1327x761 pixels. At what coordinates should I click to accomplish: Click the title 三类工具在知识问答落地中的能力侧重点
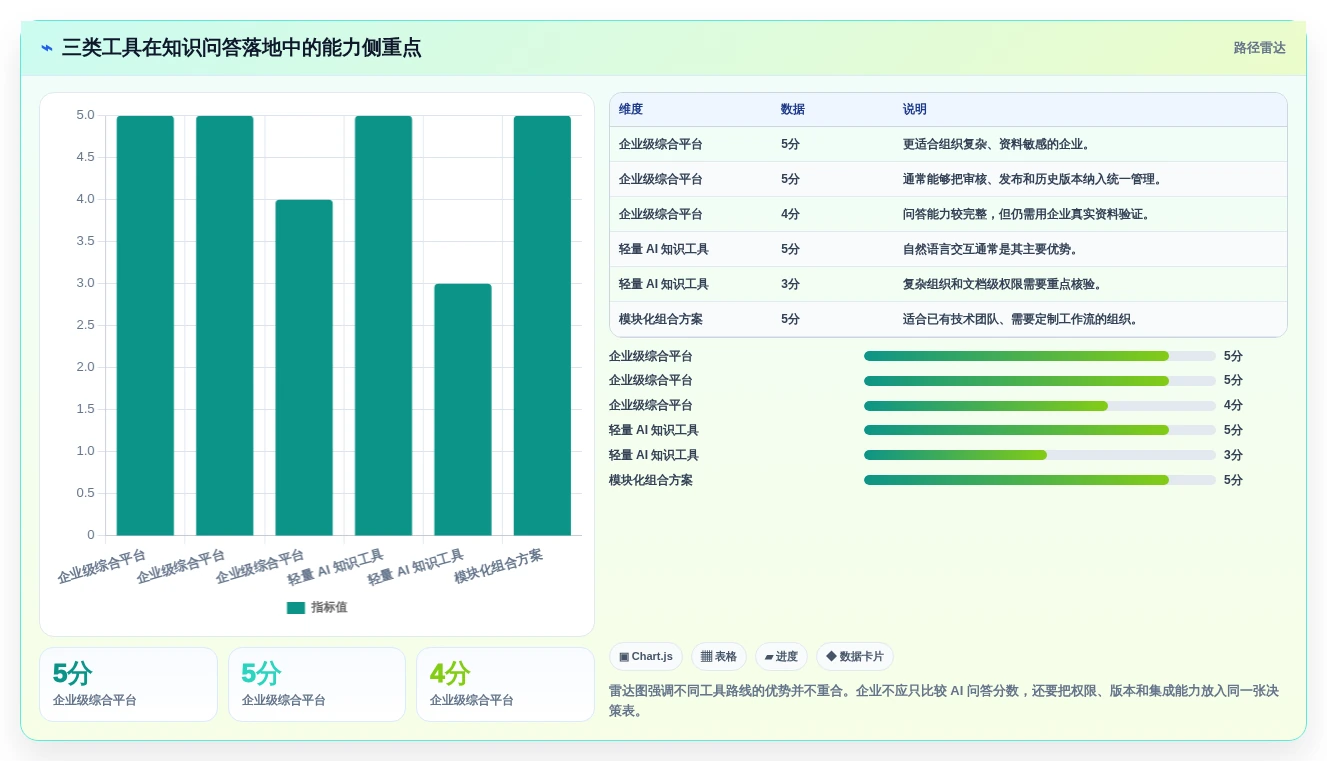pos(241,48)
